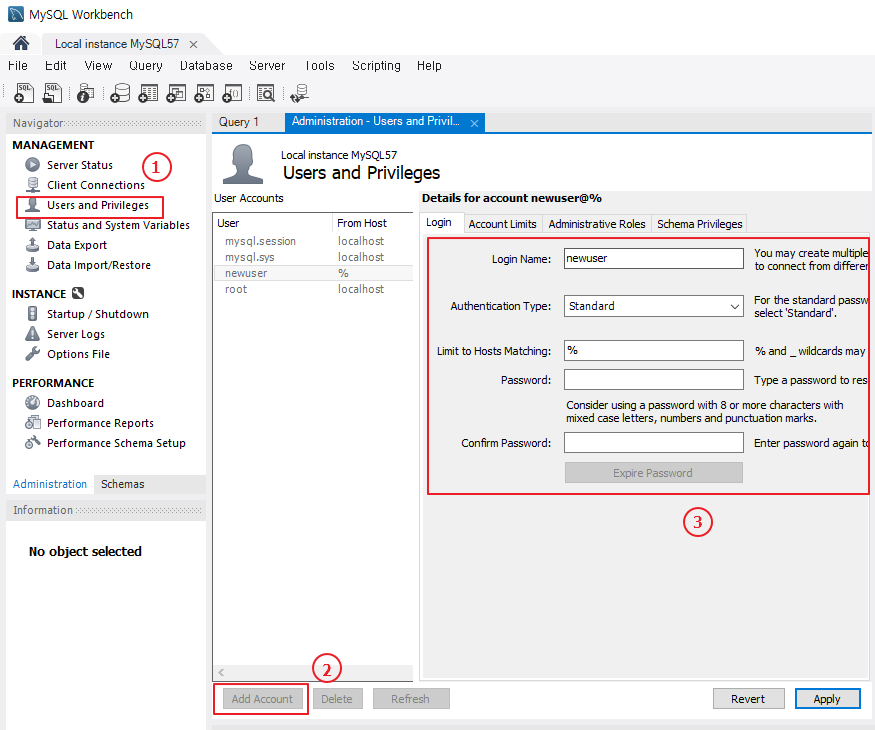Switch to the Account Limits tab

click(x=502, y=224)
